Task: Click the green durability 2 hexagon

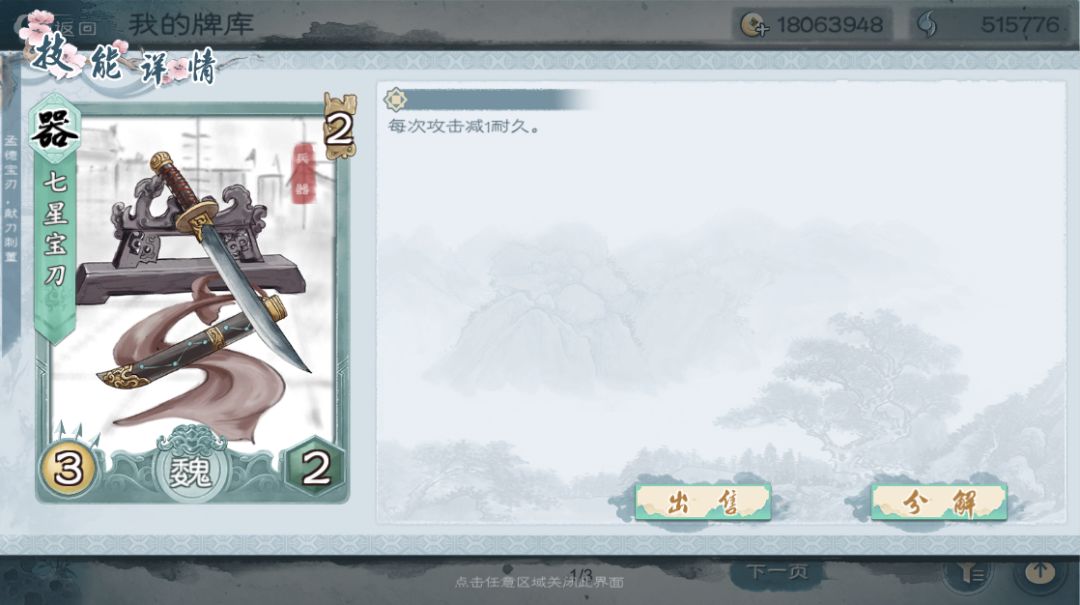Action: [x=315, y=469]
